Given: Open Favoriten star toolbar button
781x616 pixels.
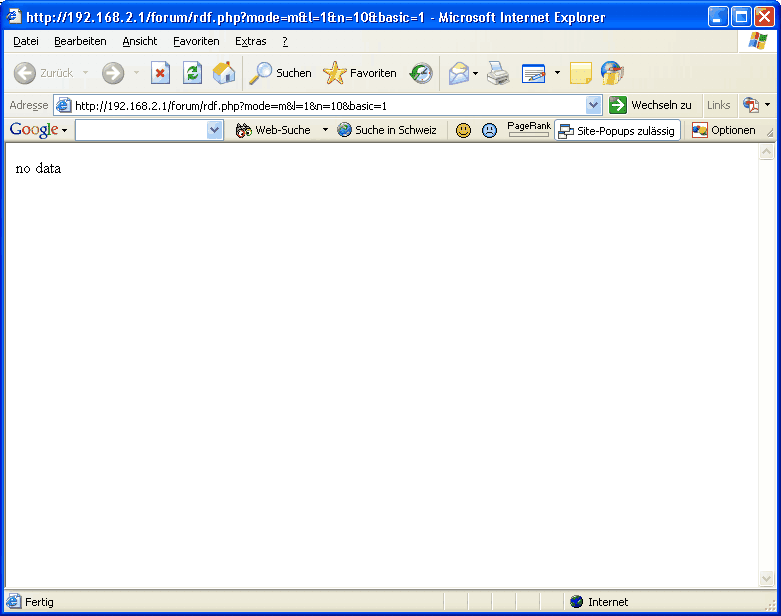Looking at the screenshot, I should tap(360, 73).
